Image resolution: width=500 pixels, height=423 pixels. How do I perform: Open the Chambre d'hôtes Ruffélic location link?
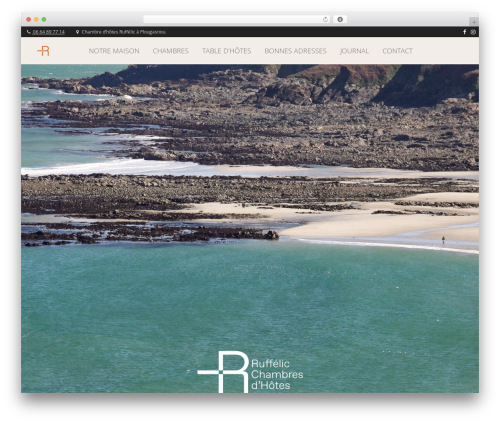[124, 32]
